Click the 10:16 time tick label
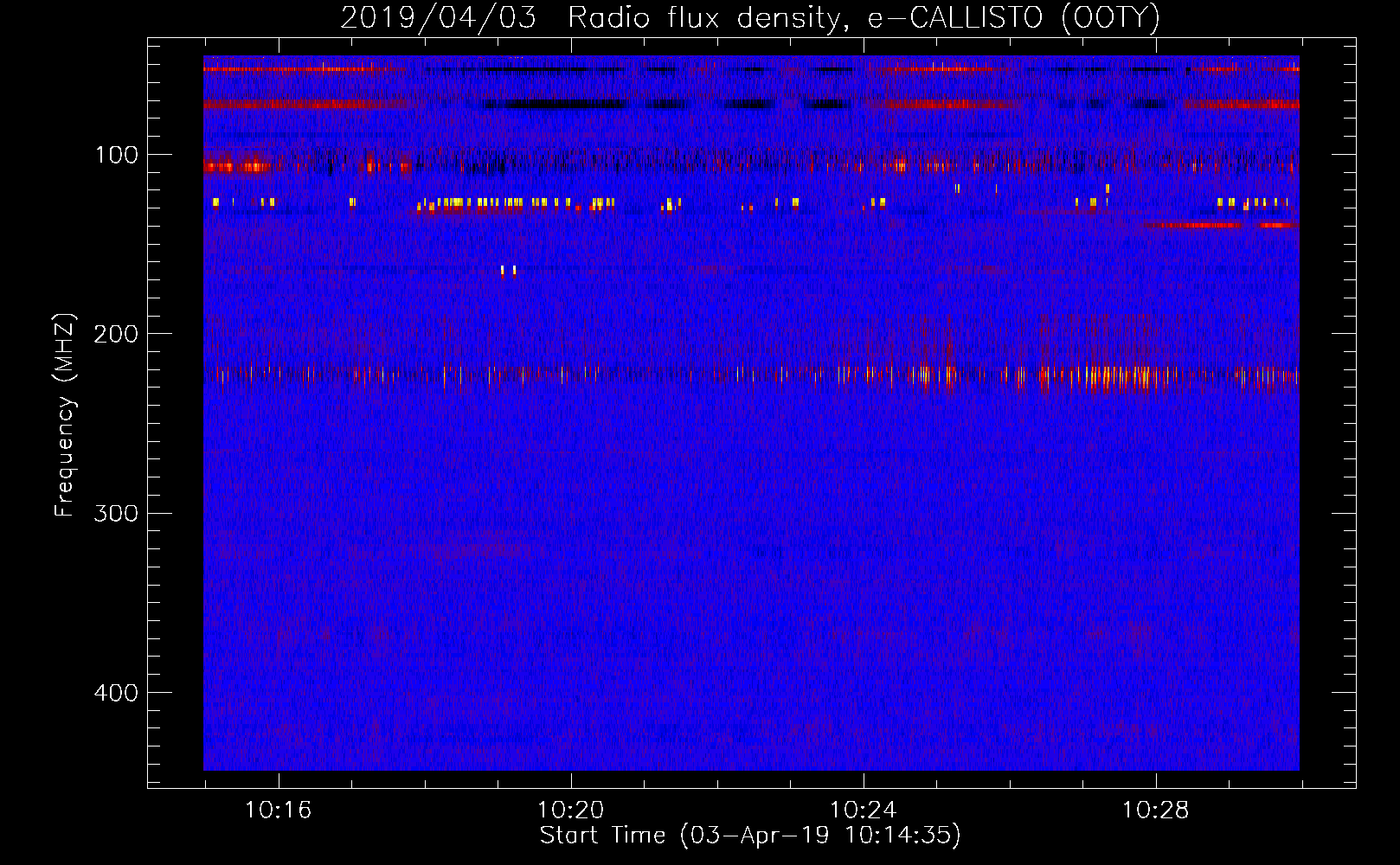The image size is (1400, 865). (279, 811)
